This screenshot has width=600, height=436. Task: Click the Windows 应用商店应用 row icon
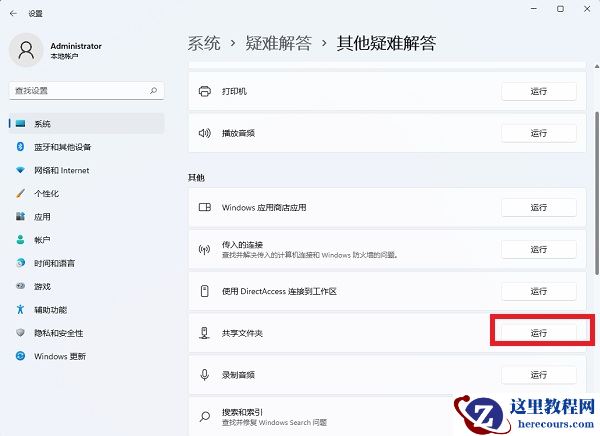coord(205,207)
